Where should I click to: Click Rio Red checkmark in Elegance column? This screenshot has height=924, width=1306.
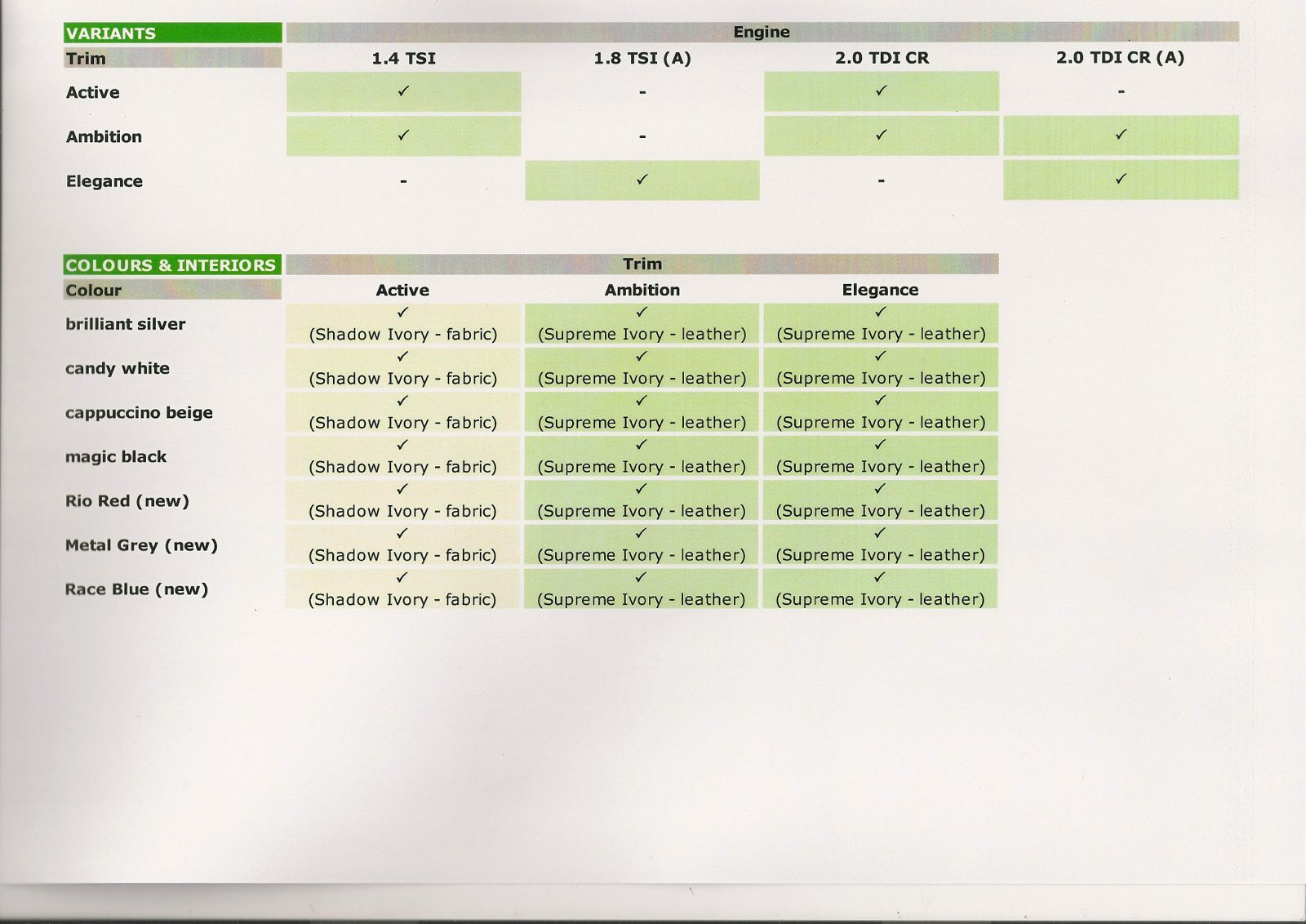880,489
